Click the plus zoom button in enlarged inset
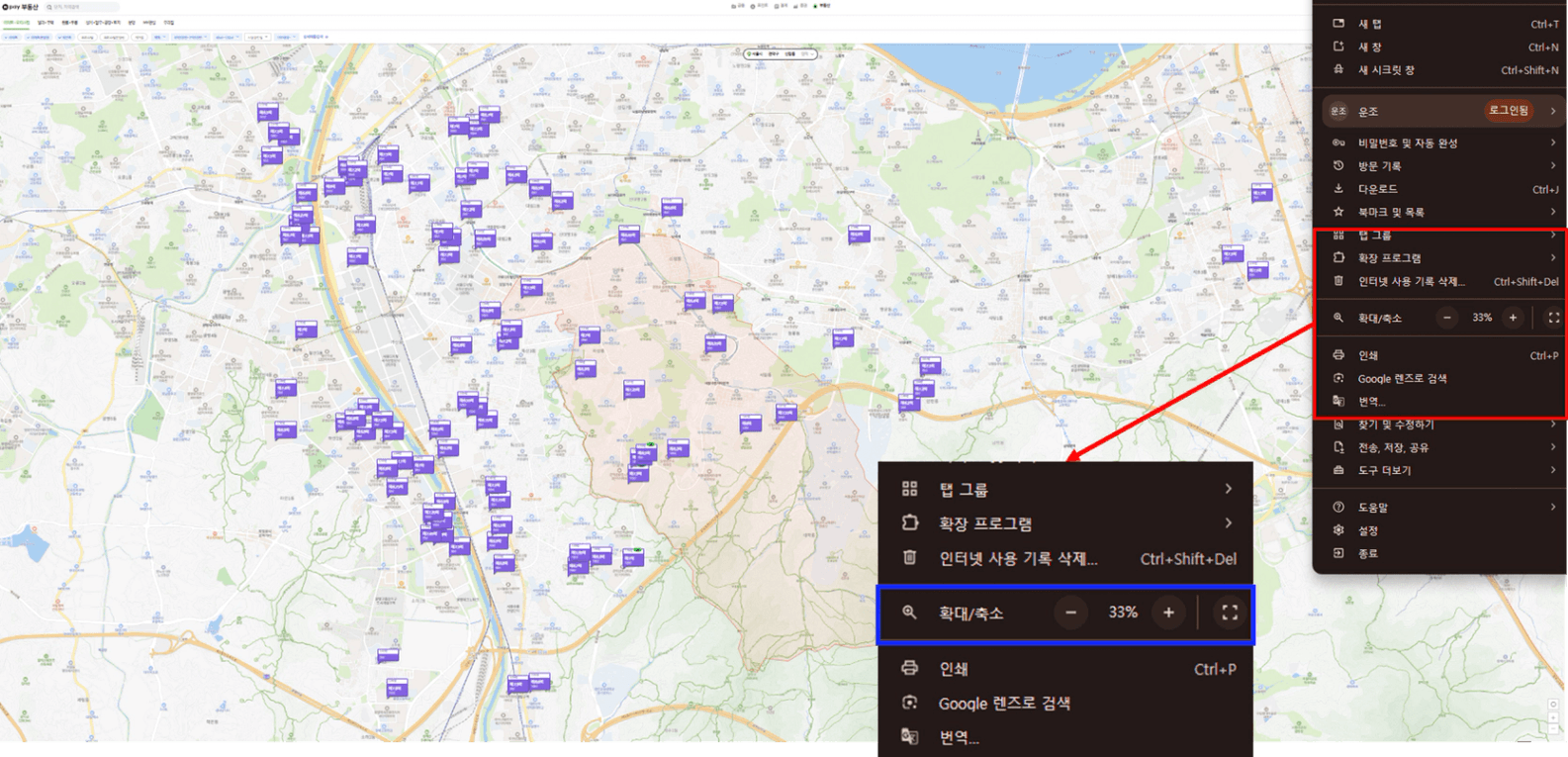Screen dimensions: 1568x757 click(1168, 613)
